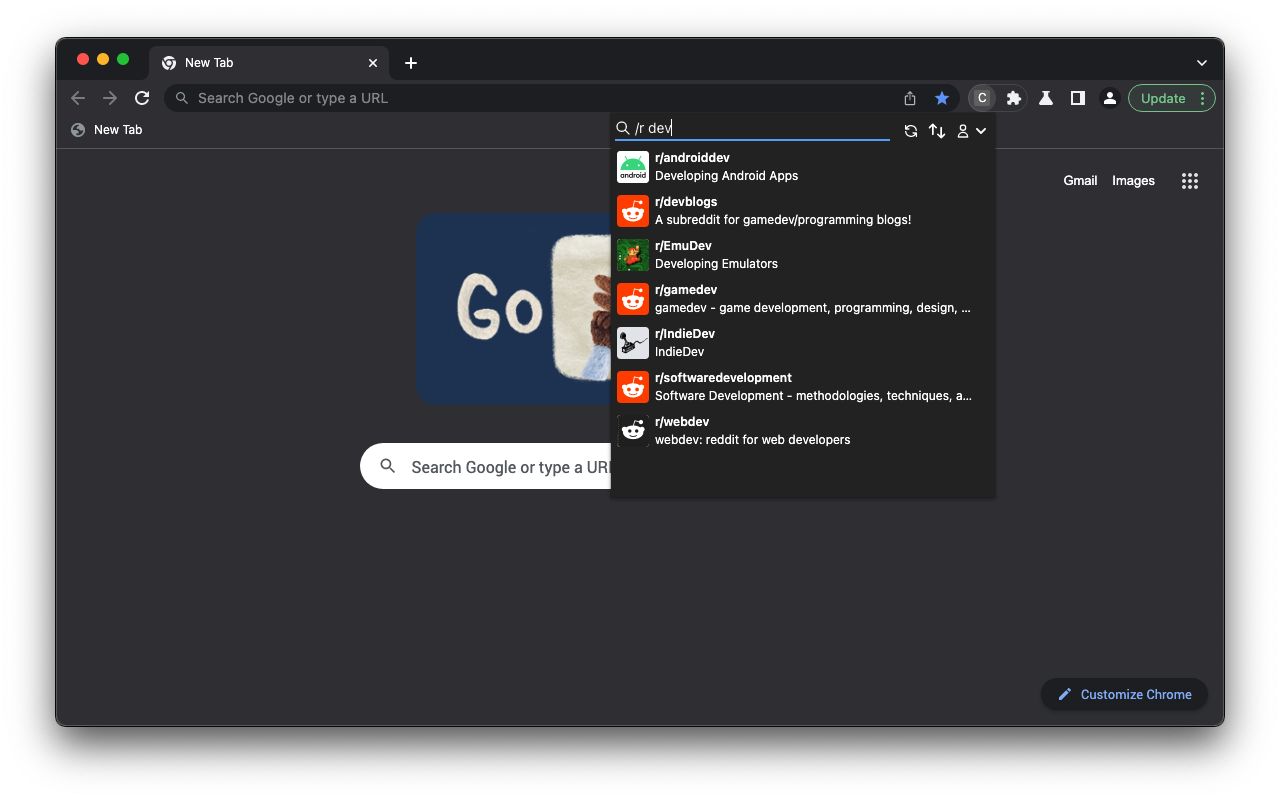1280x800 pixels.
Task: Open the Images link
Action: coord(1133,181)
